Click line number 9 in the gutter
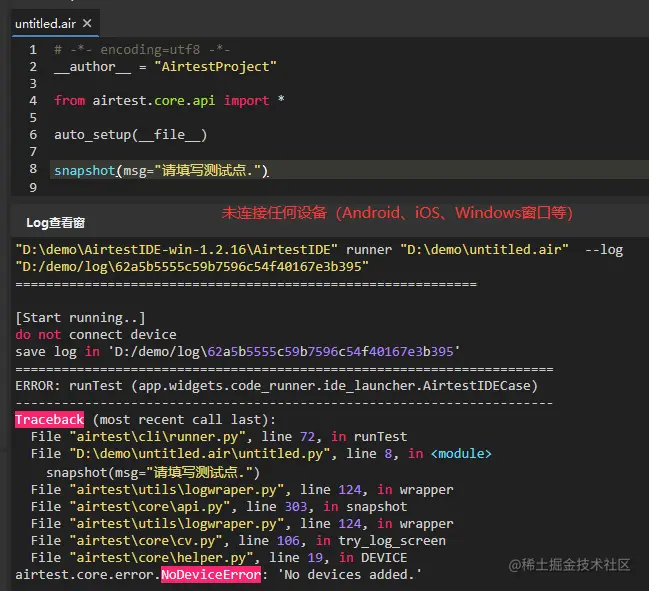 [33, 187]
